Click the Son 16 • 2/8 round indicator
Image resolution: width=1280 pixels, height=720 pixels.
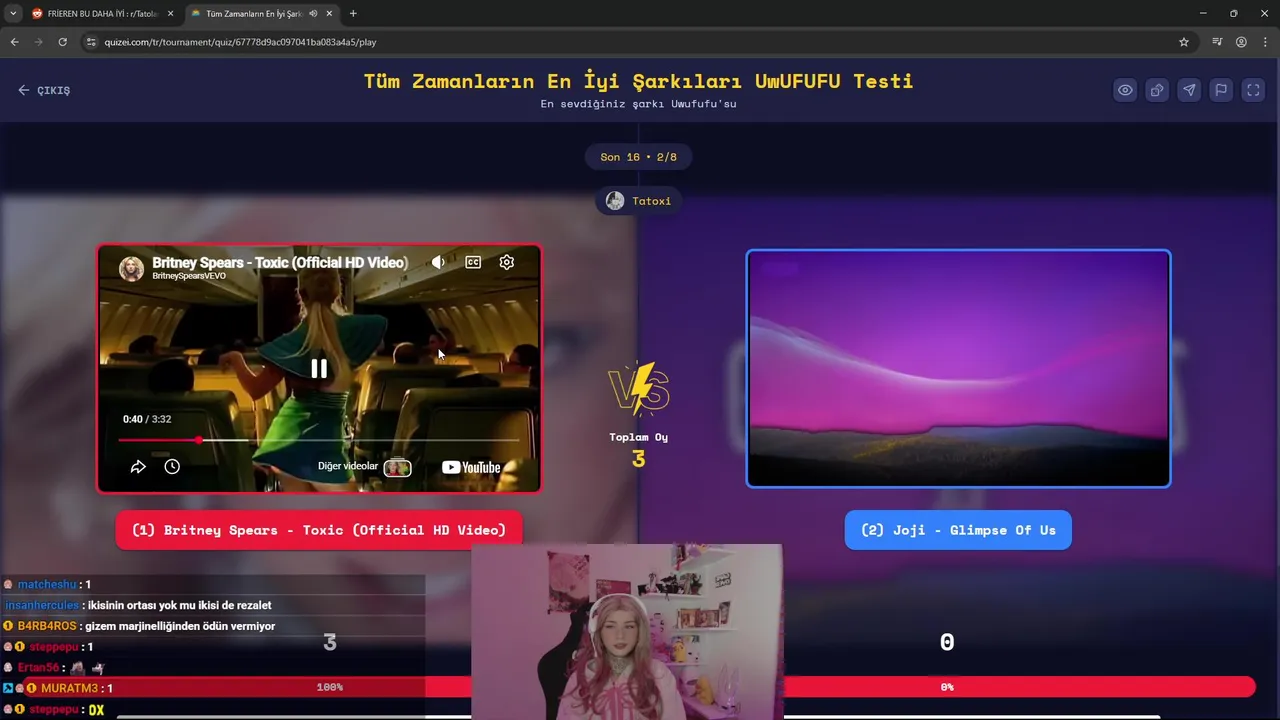639,157
